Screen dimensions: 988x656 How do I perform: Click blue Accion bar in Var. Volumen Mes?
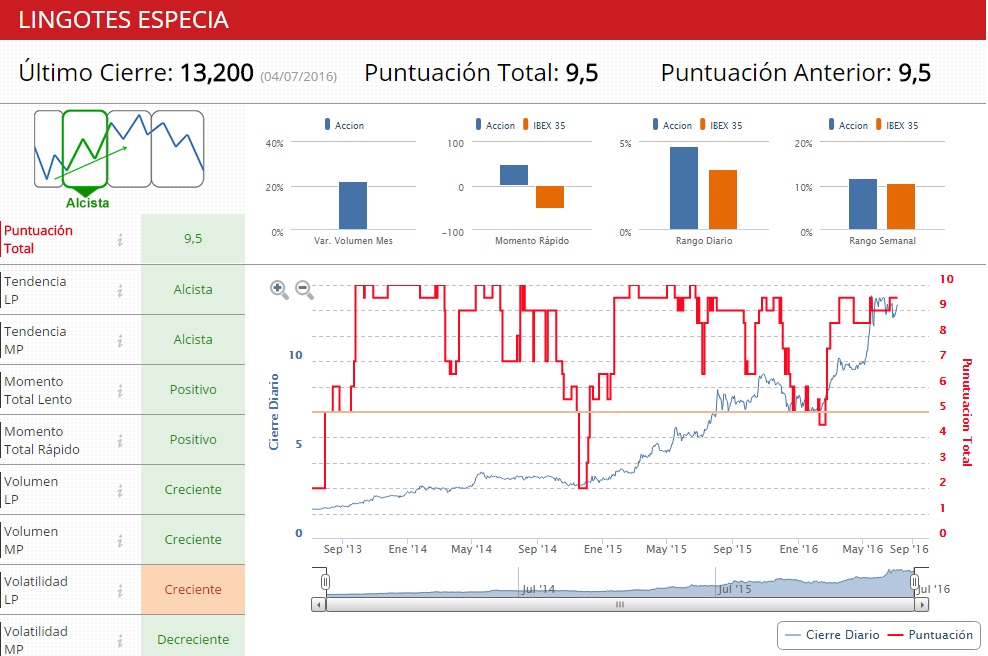(x=353, y=205)
